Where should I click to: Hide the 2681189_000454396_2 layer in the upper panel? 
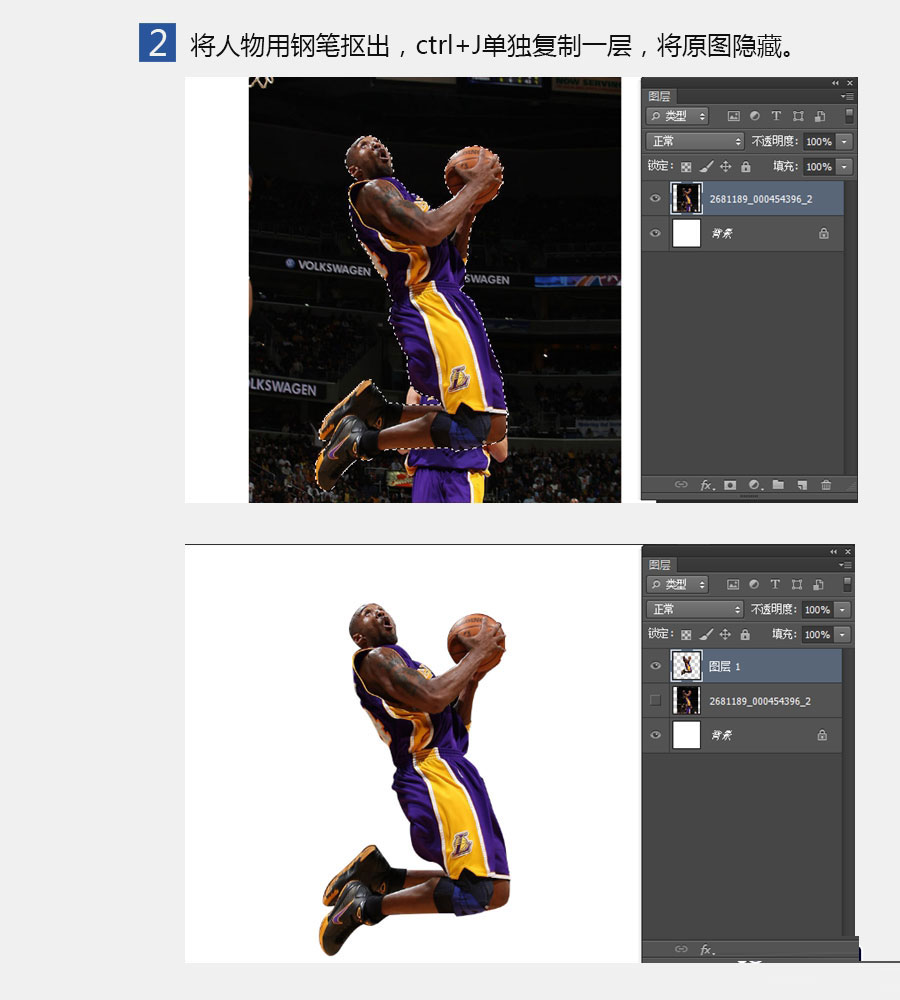point(655,198)
